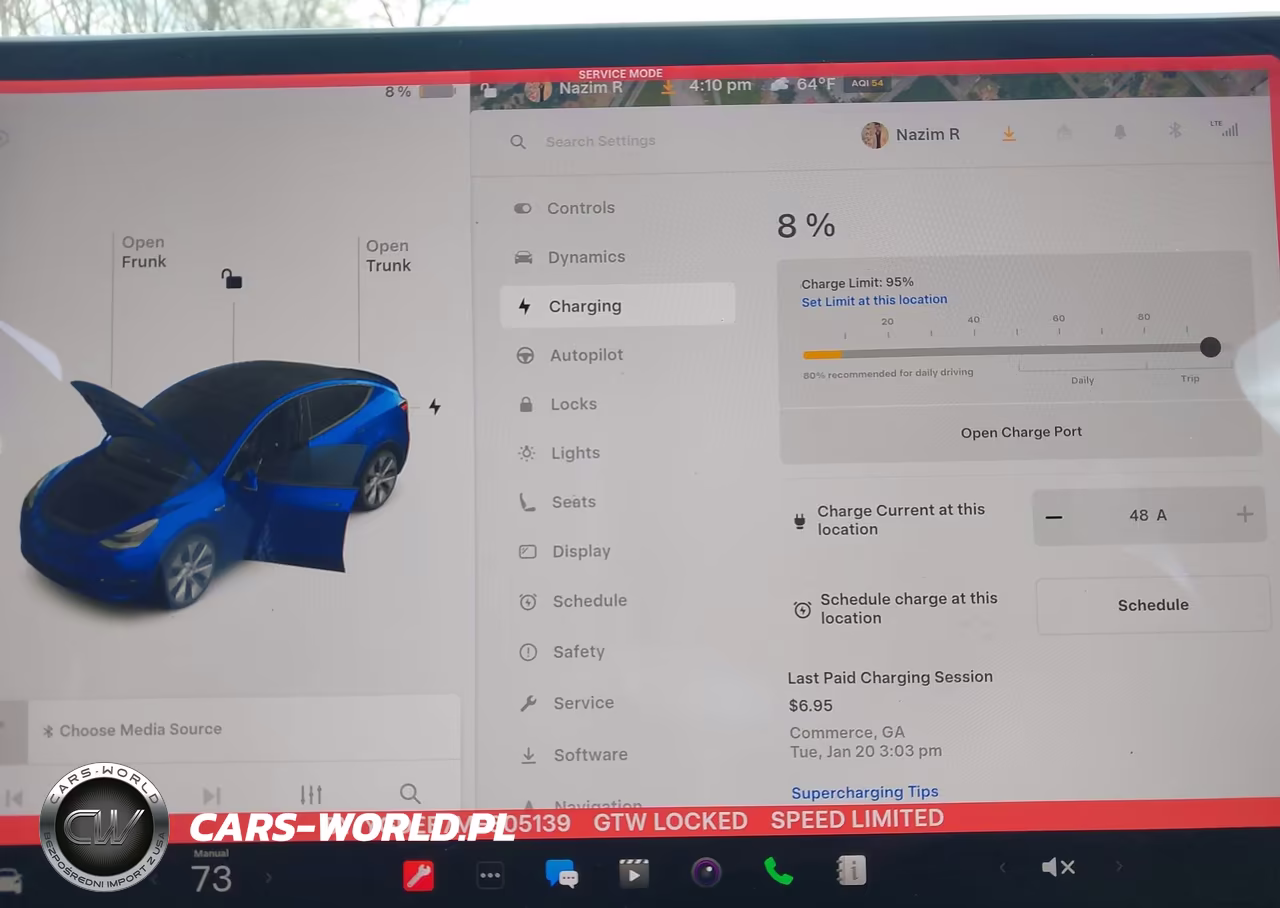Click the Search Settings field

click(600, 142)
